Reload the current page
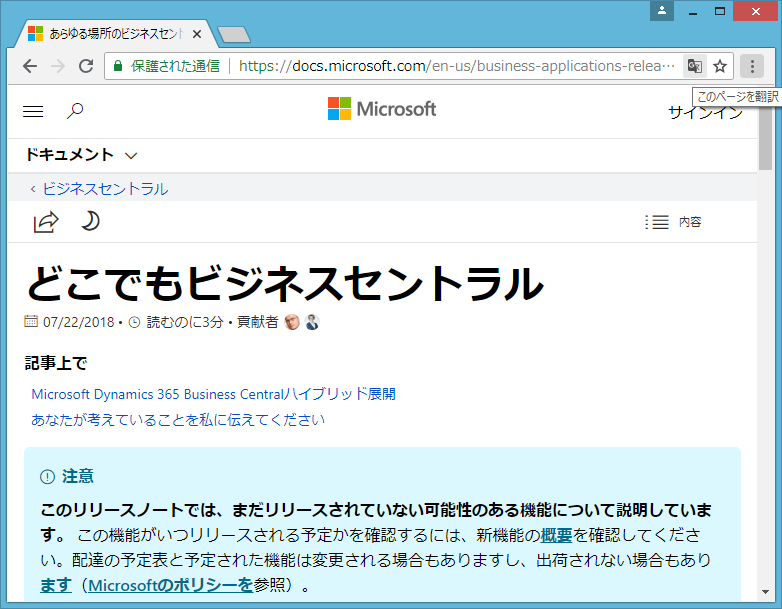The image size is (782, 609). [86, 66]
